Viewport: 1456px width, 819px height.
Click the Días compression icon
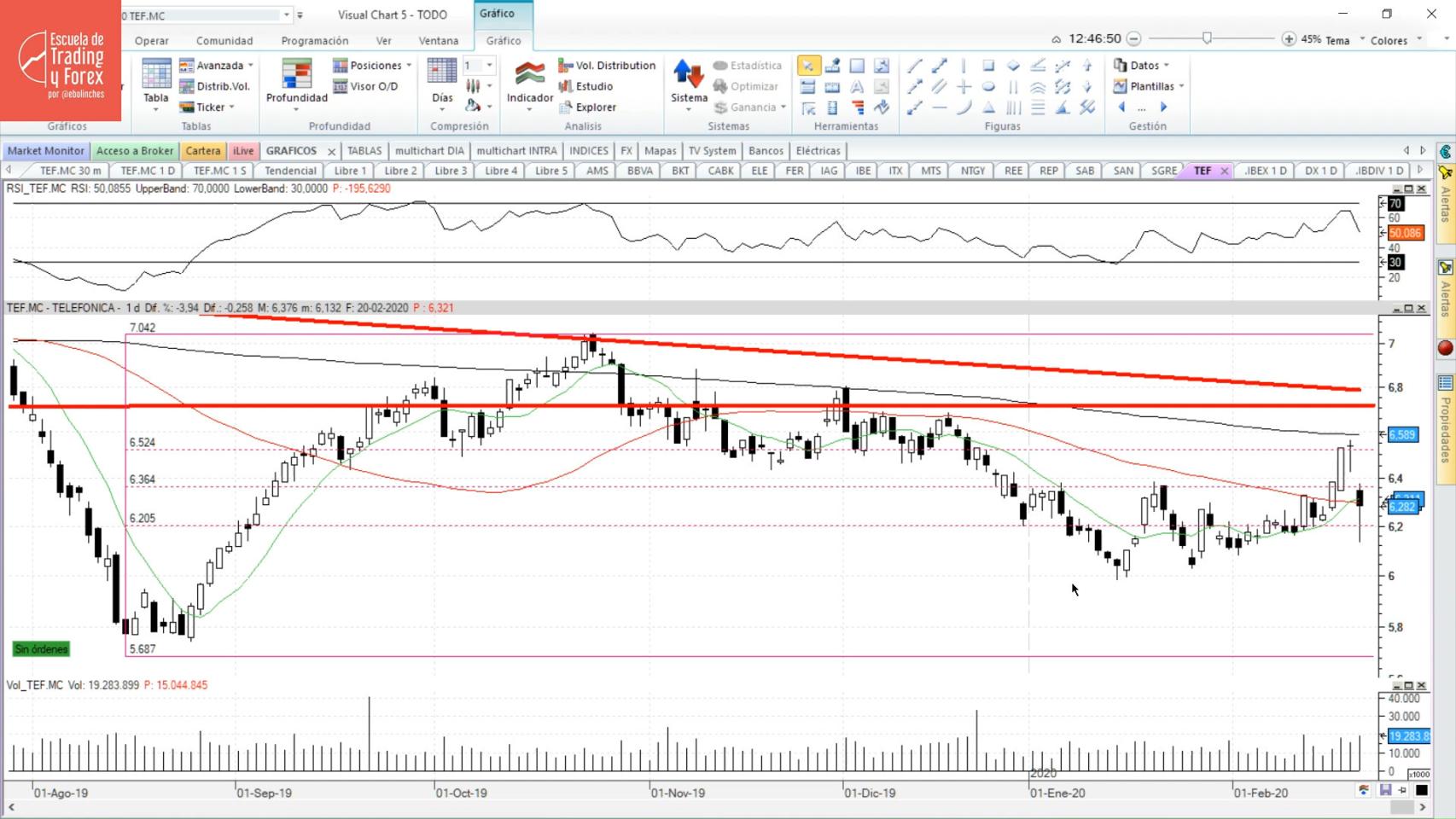pos(442,74)
